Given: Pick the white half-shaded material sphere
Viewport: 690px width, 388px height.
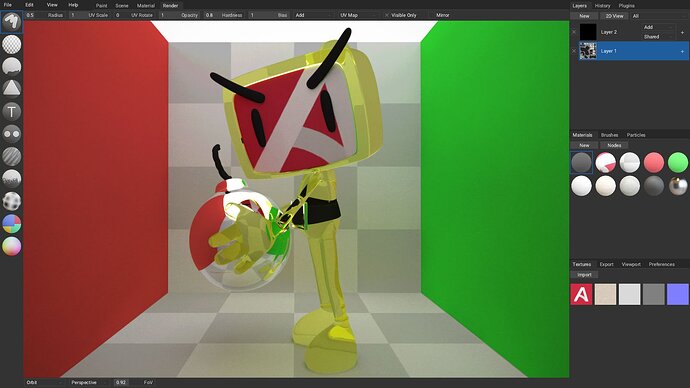Looking at the screenshot, I should pyautogui.click(x=630, y=162).
